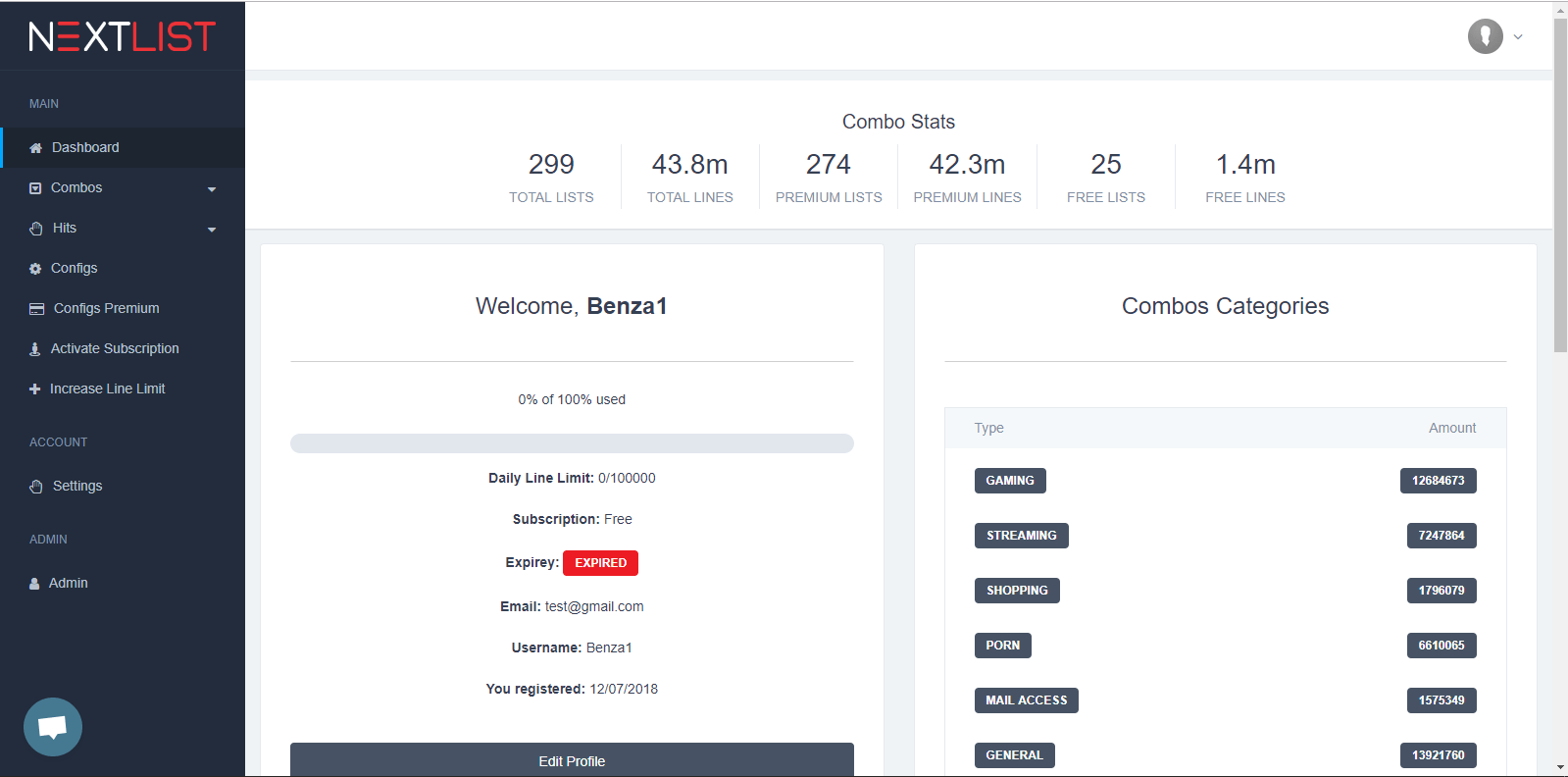The height and width of the screenshot is (777, 1568).
Task: Click the 43.8m Total Lines stat
Action: coord(690,177)
